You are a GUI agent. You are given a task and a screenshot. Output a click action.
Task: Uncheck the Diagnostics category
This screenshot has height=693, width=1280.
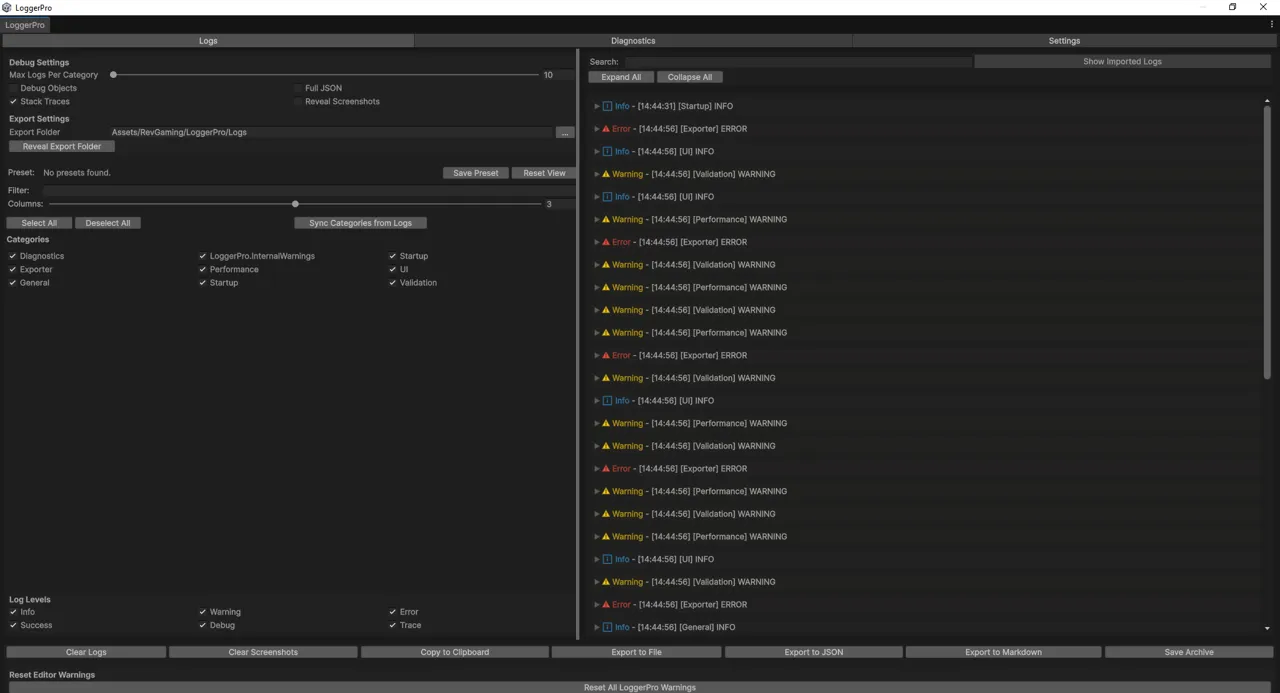click(x=13, y=256)
